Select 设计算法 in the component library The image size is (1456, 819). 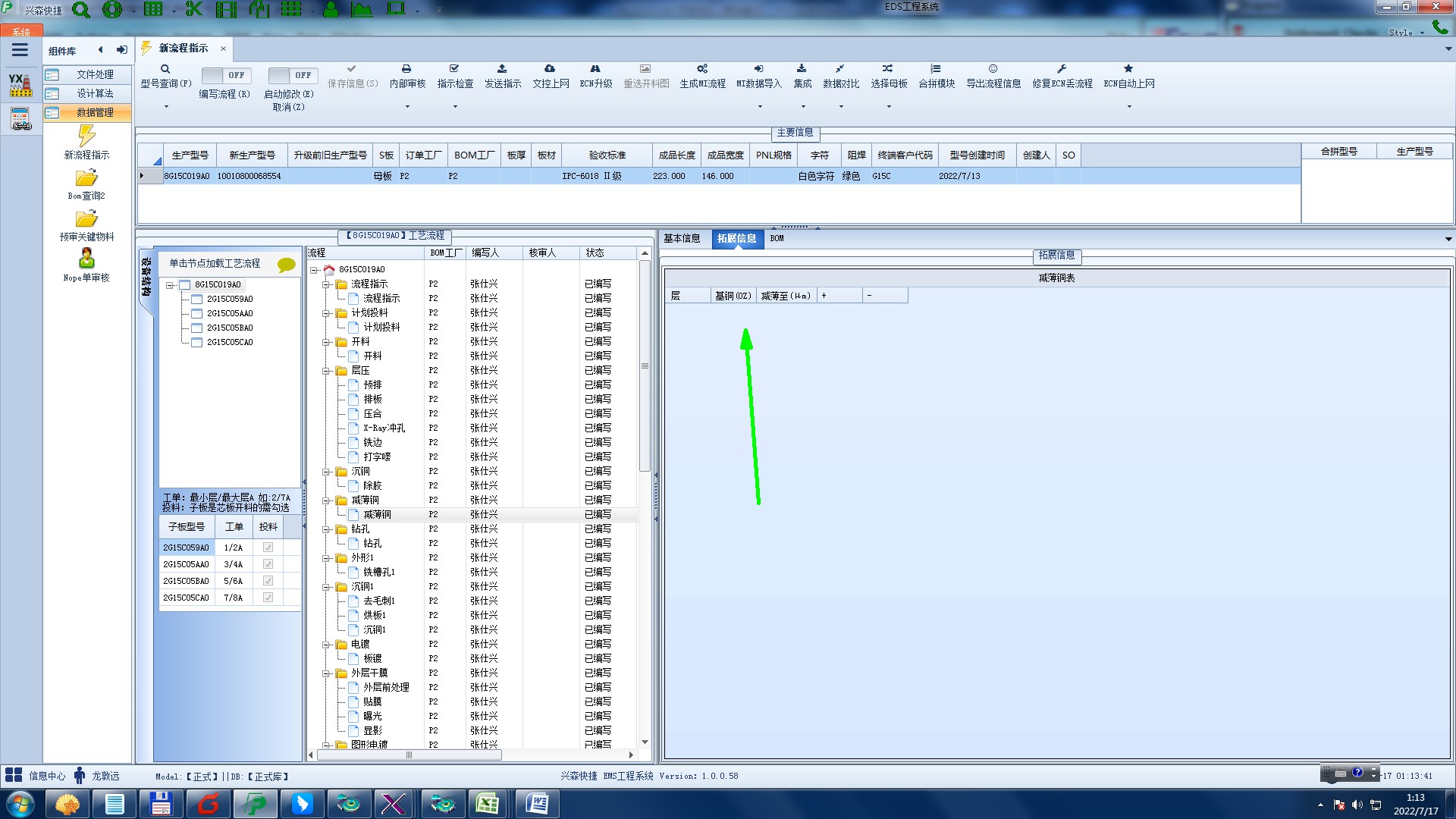click(95, 93)
